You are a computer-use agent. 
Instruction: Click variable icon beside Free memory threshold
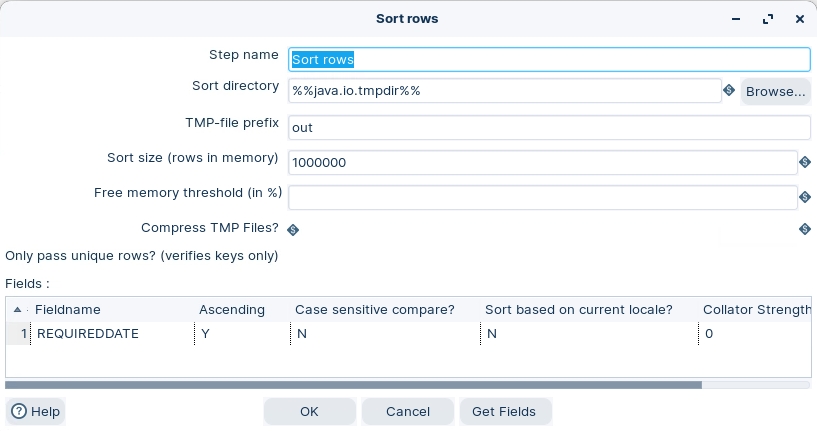[804, 198]
